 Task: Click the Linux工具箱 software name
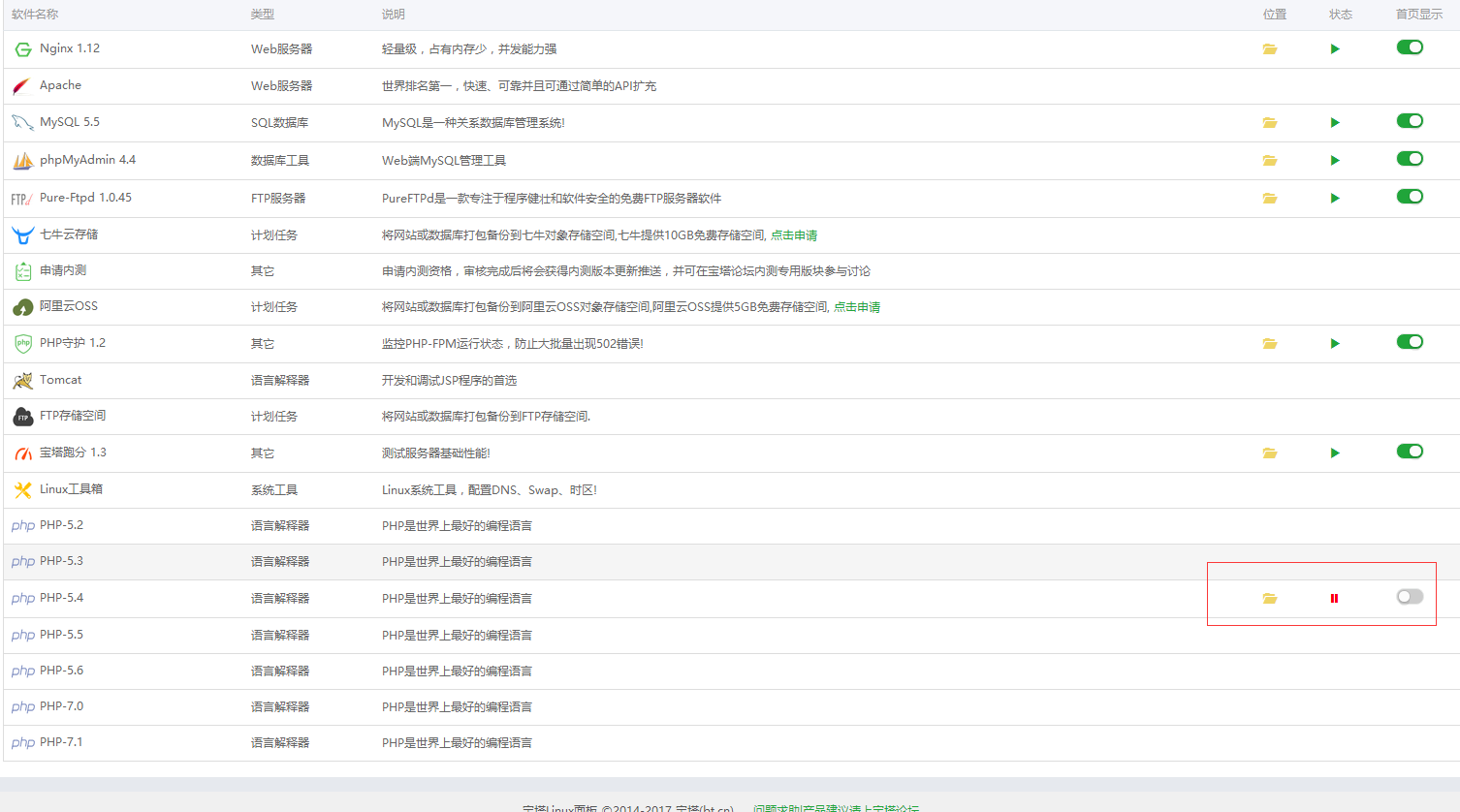point(71,489)
